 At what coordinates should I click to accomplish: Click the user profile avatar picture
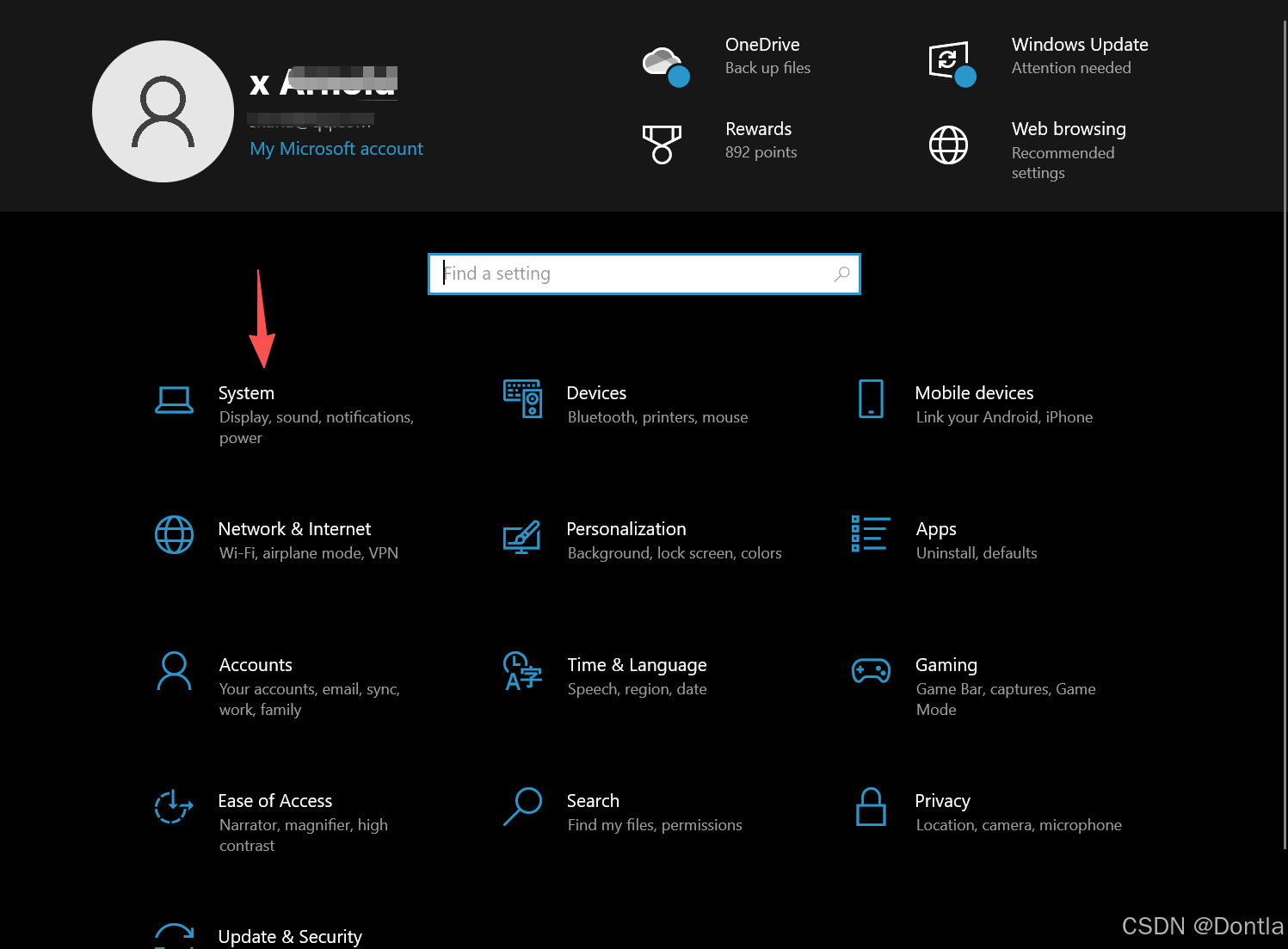coord(163,111)
